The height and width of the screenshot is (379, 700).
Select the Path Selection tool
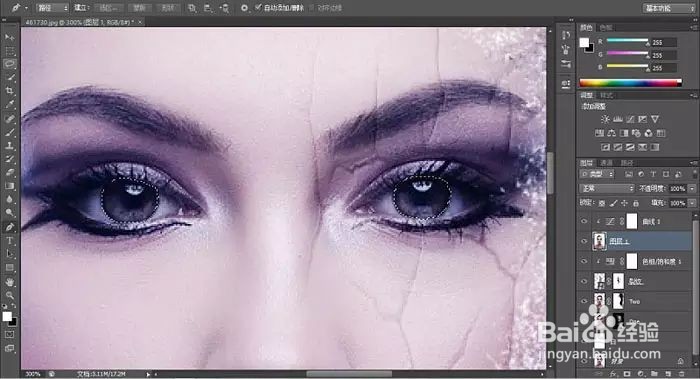pyautogui.click(x=9, y=254)
